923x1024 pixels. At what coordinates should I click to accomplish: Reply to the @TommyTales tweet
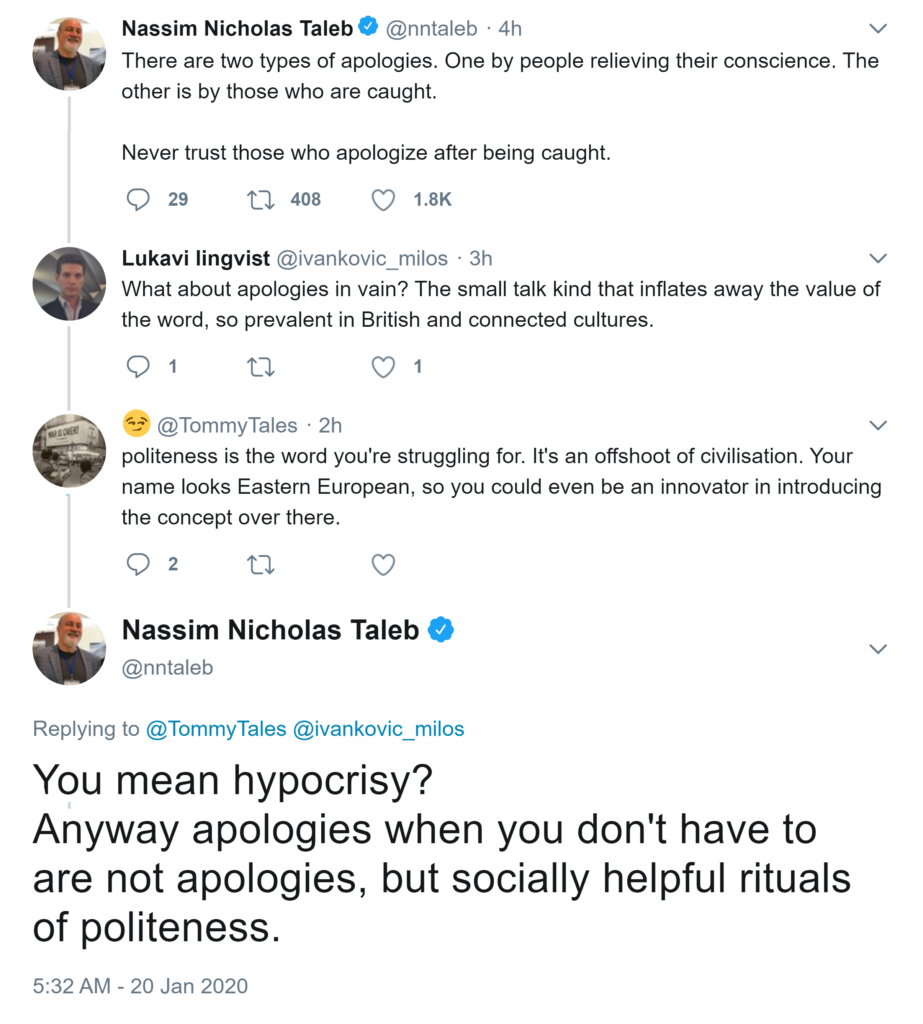tap(138, 565)
